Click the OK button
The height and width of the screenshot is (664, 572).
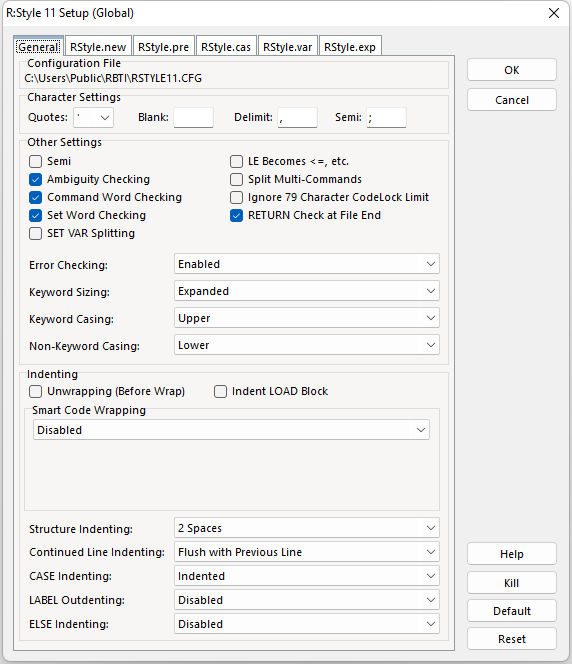click(x=511, y=70)
